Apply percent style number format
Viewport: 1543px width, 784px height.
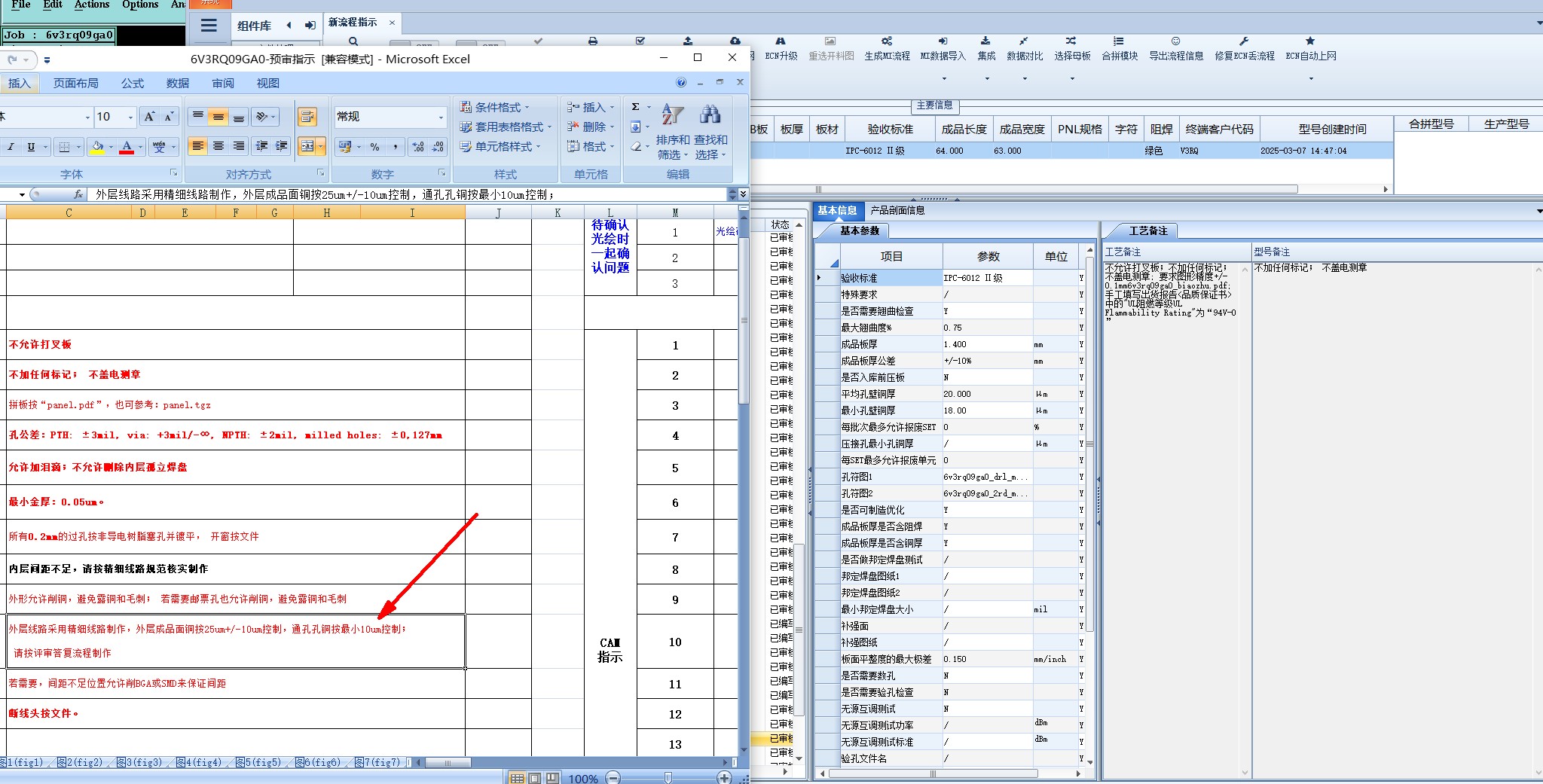point(374,146)
